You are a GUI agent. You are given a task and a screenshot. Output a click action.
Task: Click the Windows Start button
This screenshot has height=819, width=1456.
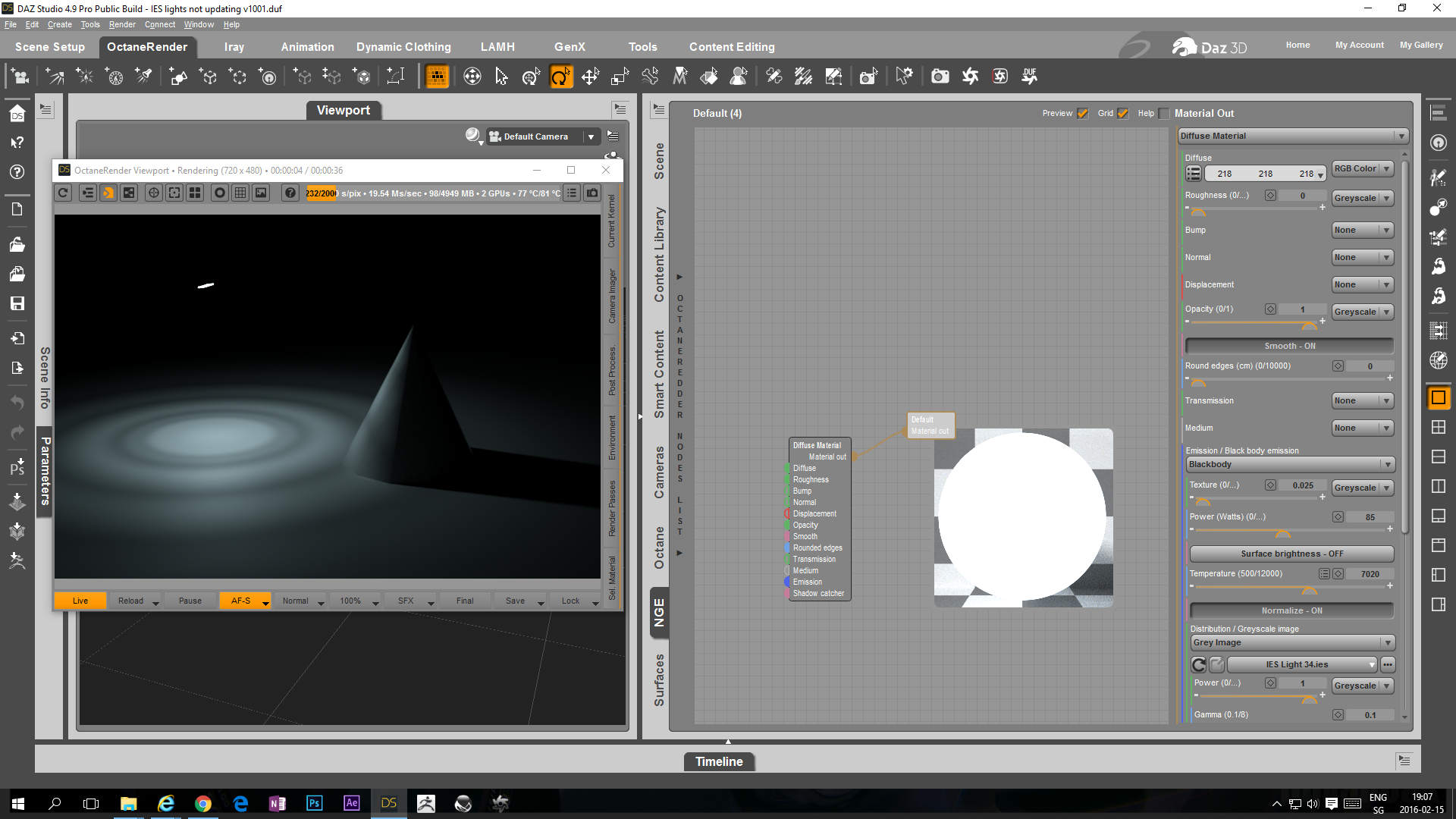pos(18,803)
